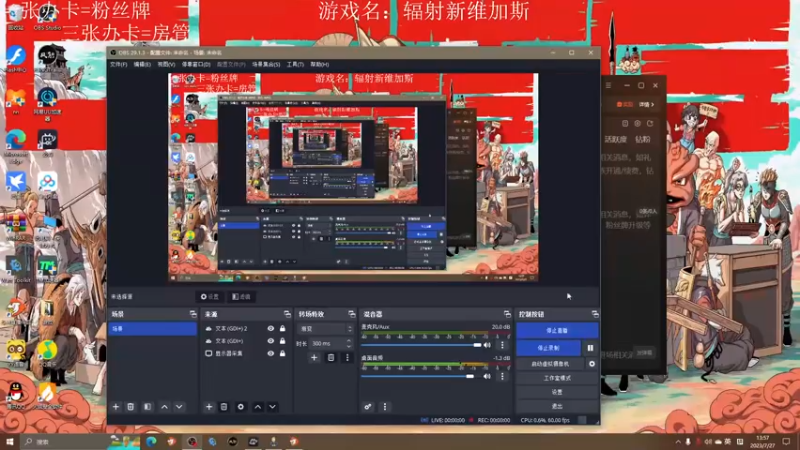Hide the 显示器采集 source
800x450 pixels.
[270, 353]
